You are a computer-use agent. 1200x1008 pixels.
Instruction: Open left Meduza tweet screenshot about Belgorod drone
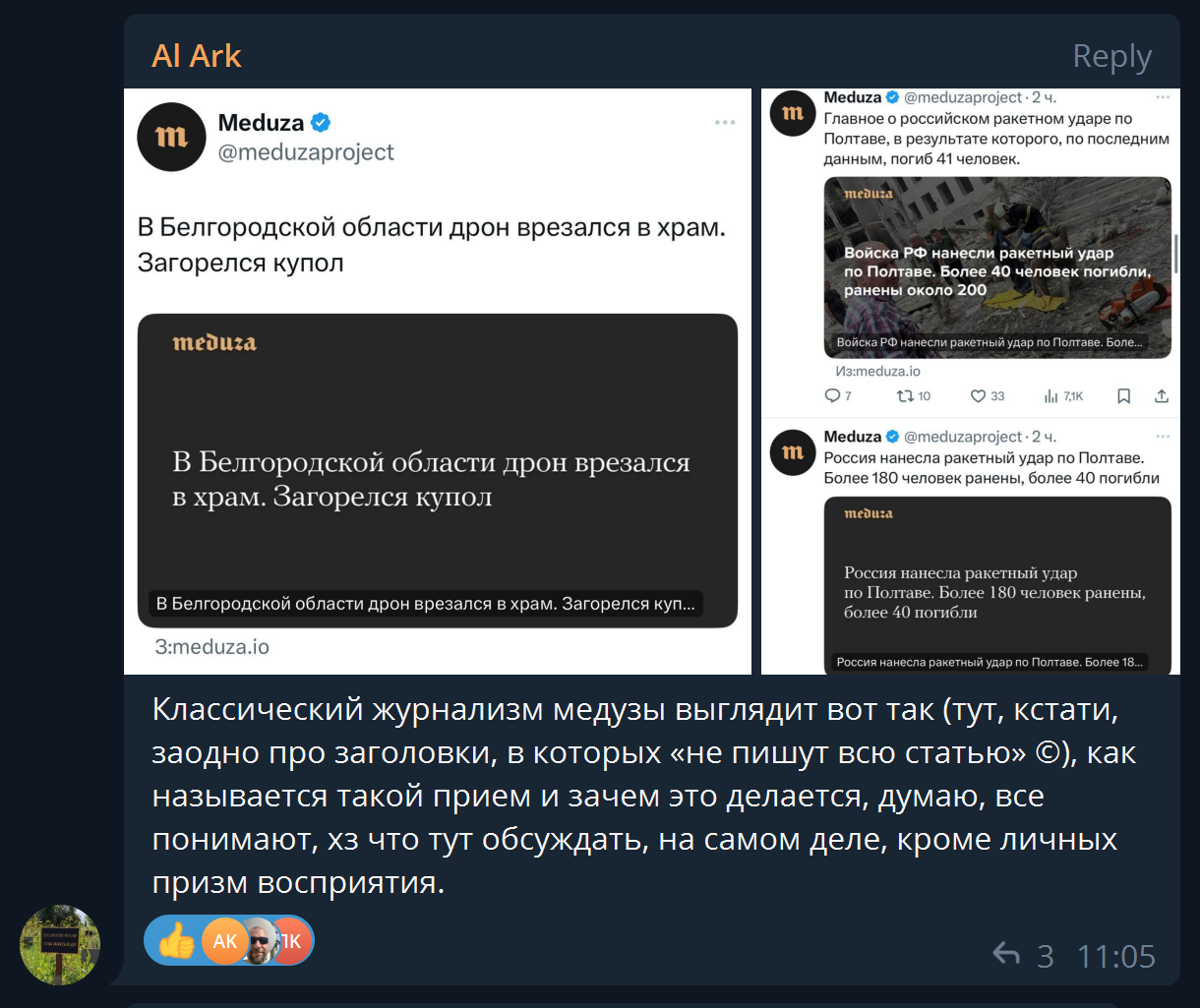[438, 382]
